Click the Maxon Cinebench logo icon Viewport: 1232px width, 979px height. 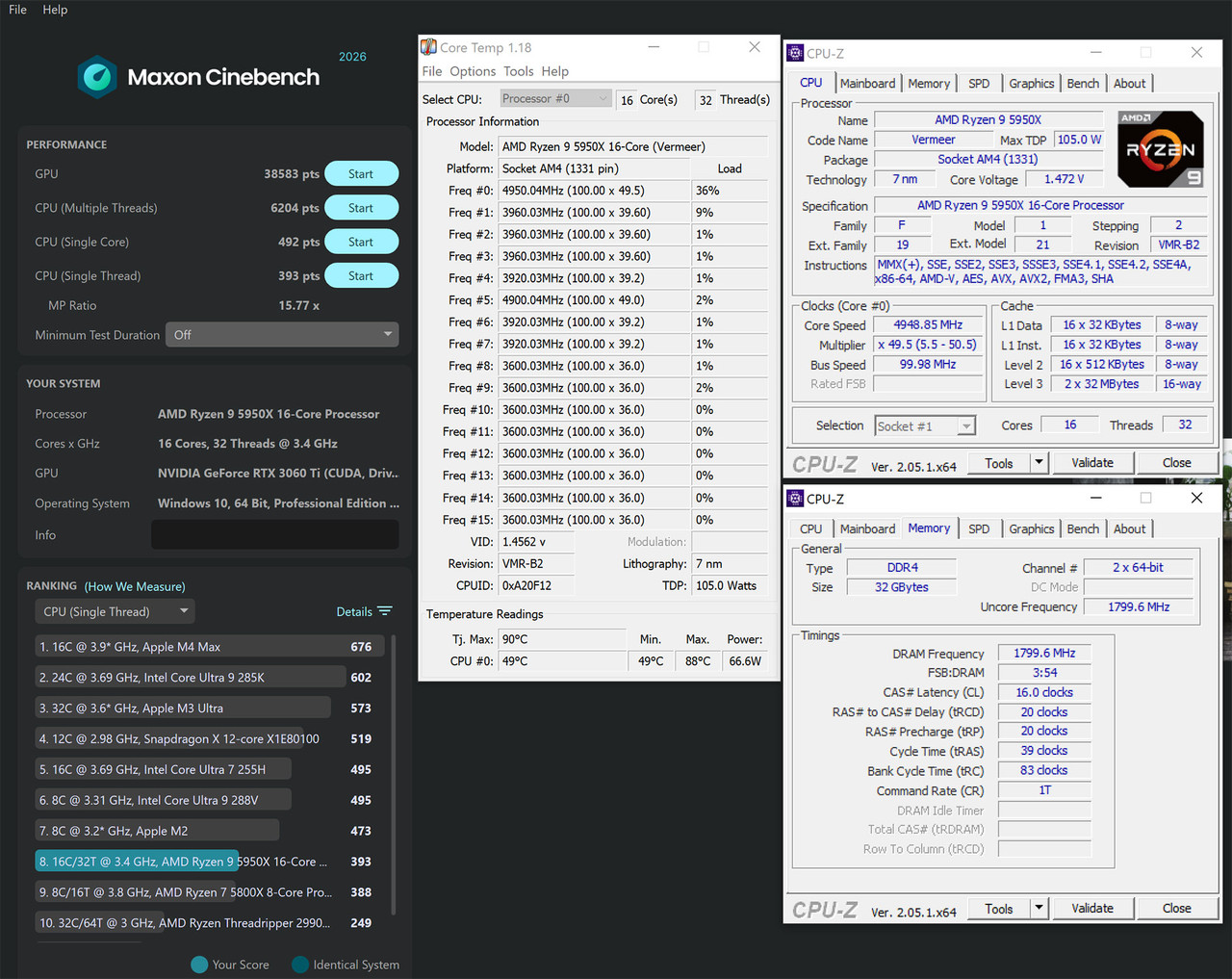[97, 77]
